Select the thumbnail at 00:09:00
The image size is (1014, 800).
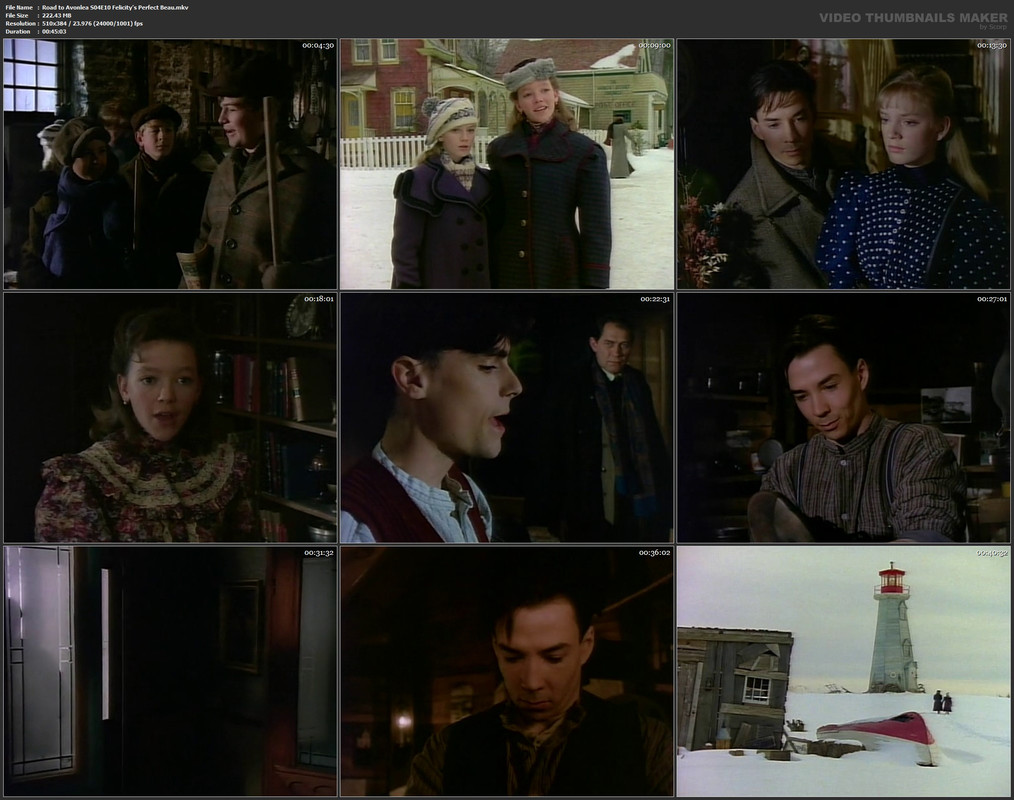click(507, 164)
